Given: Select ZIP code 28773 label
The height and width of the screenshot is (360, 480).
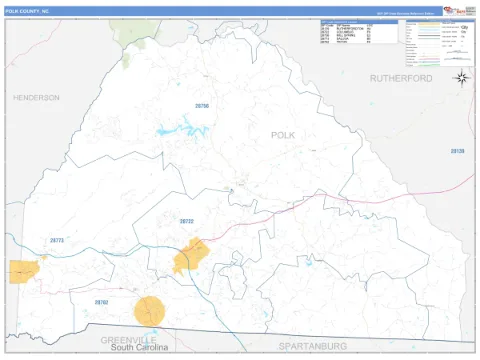Looking at the screenshot, I should pos(57,240).
